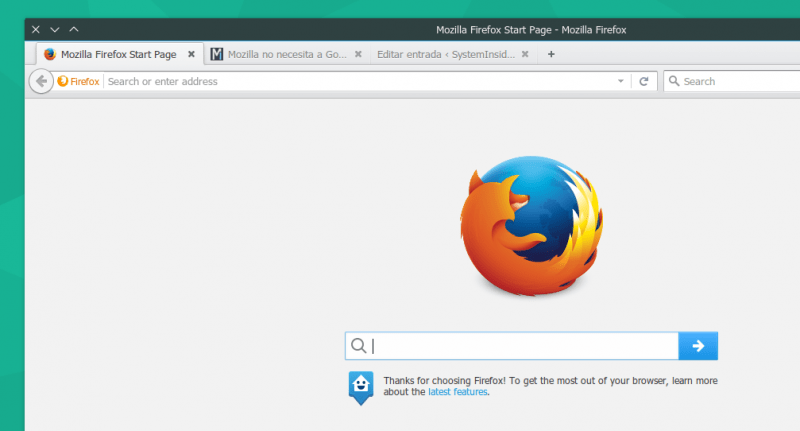Click the magnifier icon in the toolbar search box
Viewport: 800px width, 431px height.
click(674, 81)
